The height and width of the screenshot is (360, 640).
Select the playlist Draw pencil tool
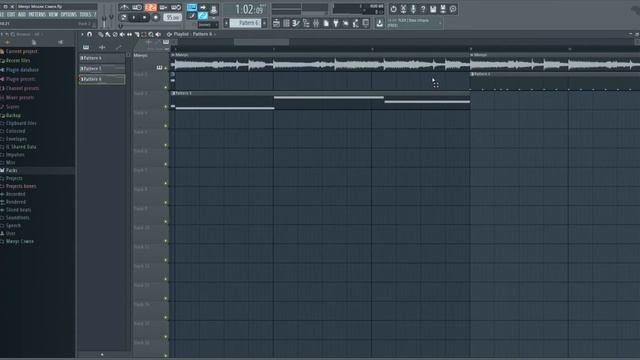click(x=101, y=34)
